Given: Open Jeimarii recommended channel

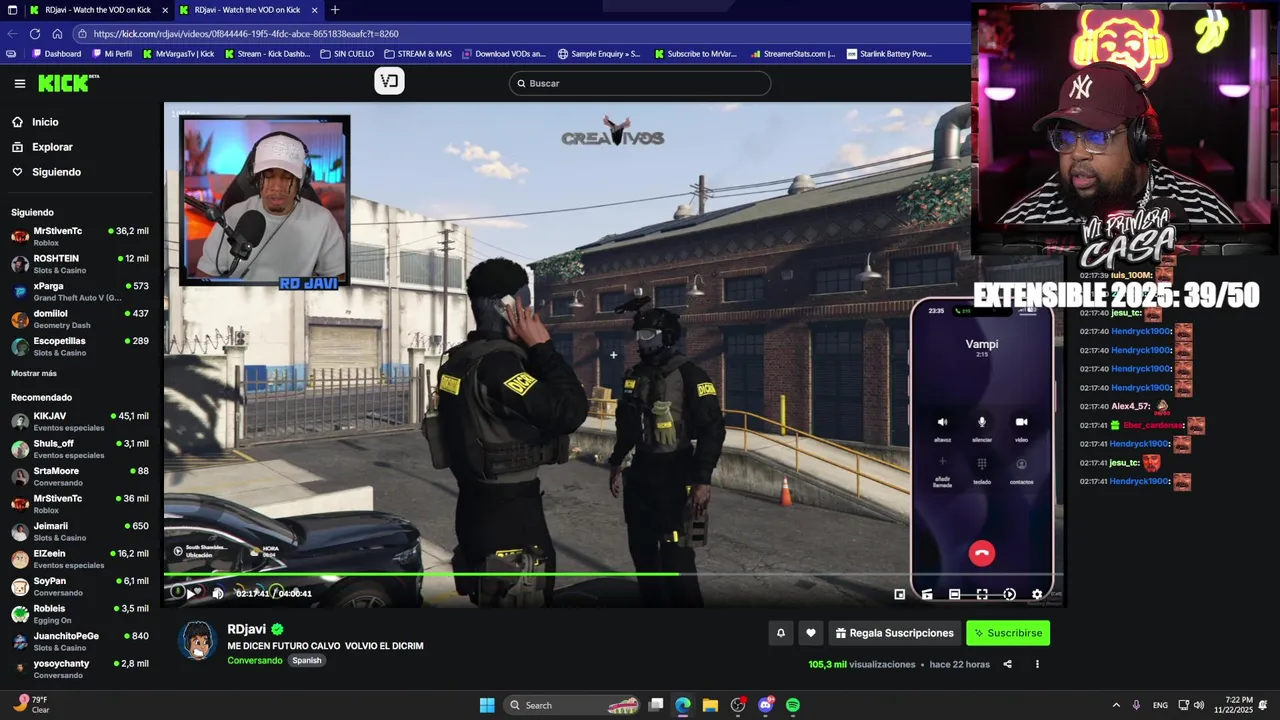Looking at the screenshot, I should 80,531.
